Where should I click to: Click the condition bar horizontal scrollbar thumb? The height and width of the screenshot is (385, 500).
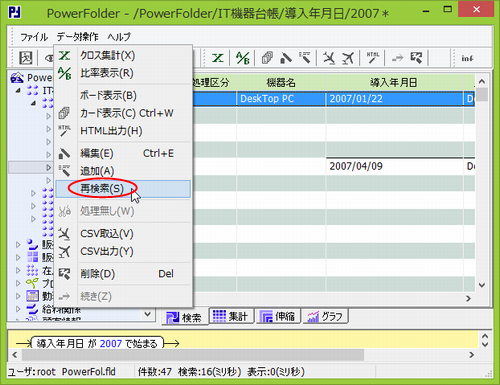point(193,355)
